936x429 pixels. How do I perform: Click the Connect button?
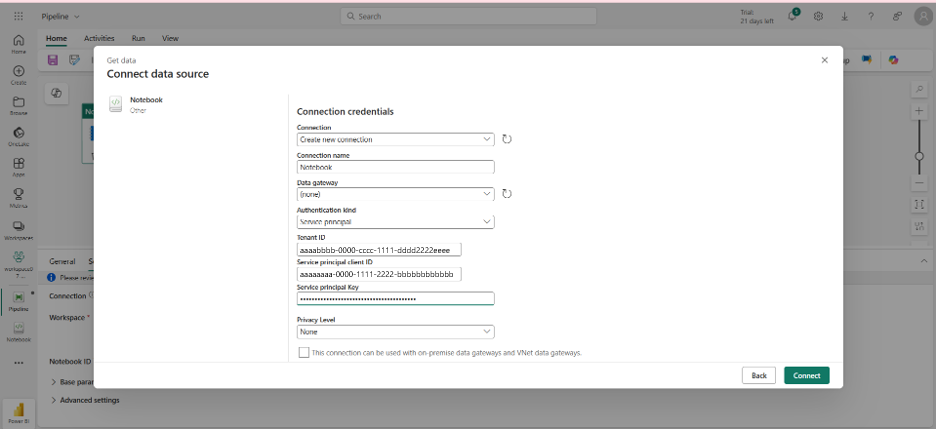pos(806,375)
